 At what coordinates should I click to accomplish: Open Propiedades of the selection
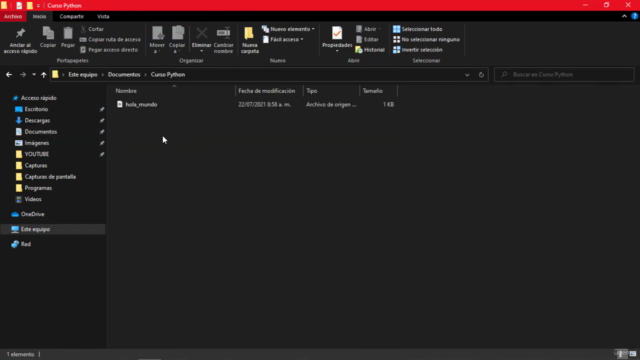click(x=337, y=39)
